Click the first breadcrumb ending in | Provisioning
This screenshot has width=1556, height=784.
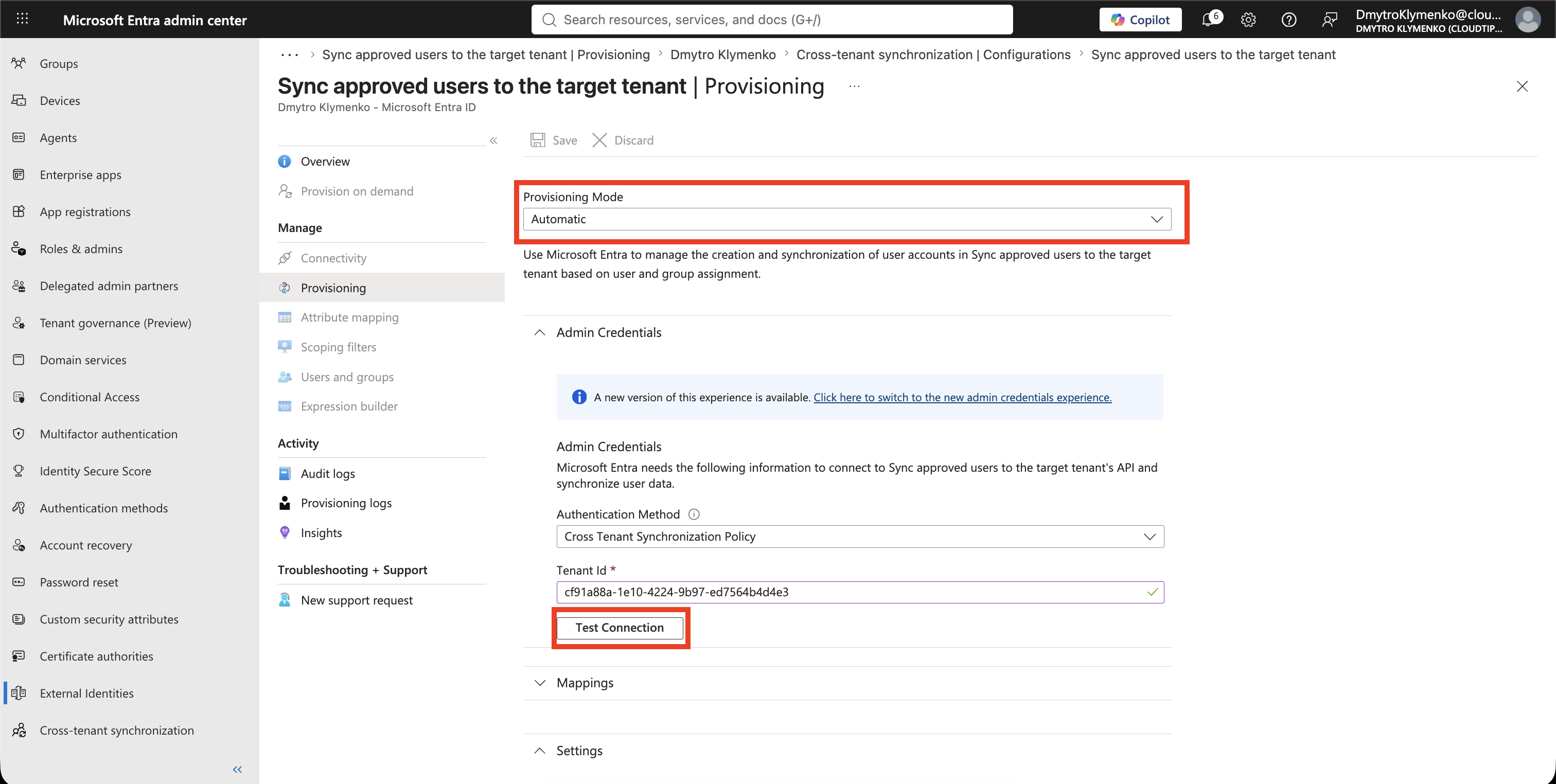(x=486, y=55)
